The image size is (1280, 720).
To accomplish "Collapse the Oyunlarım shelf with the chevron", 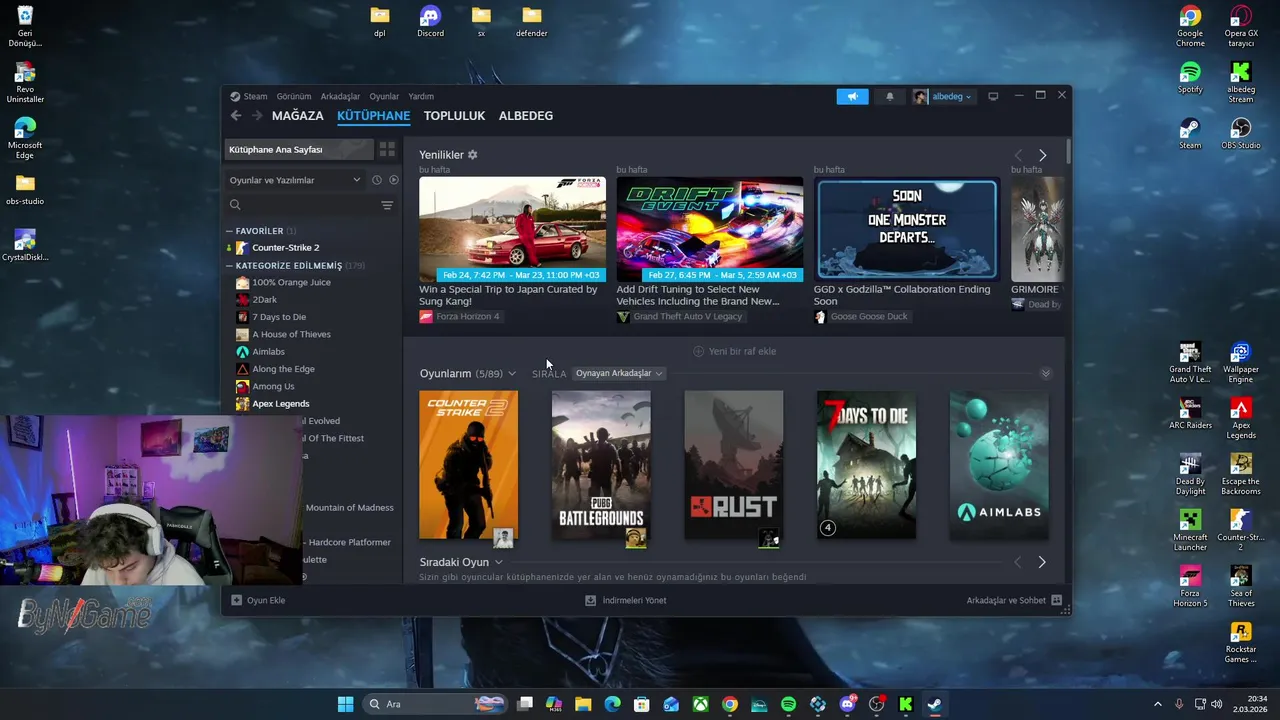I will (1046, 373).
